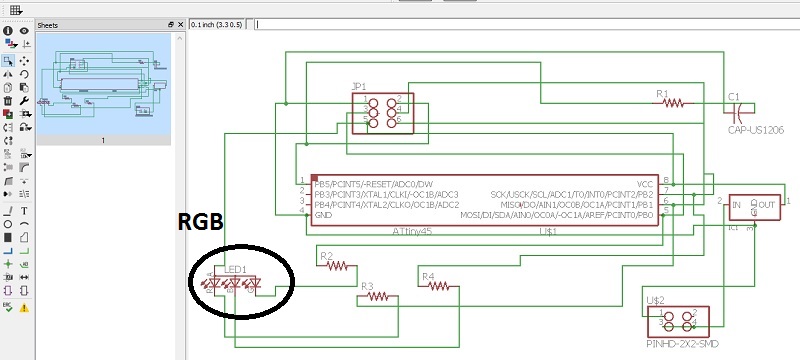
Task: Select the Paste tool
Action: click(x=24, y=88)
